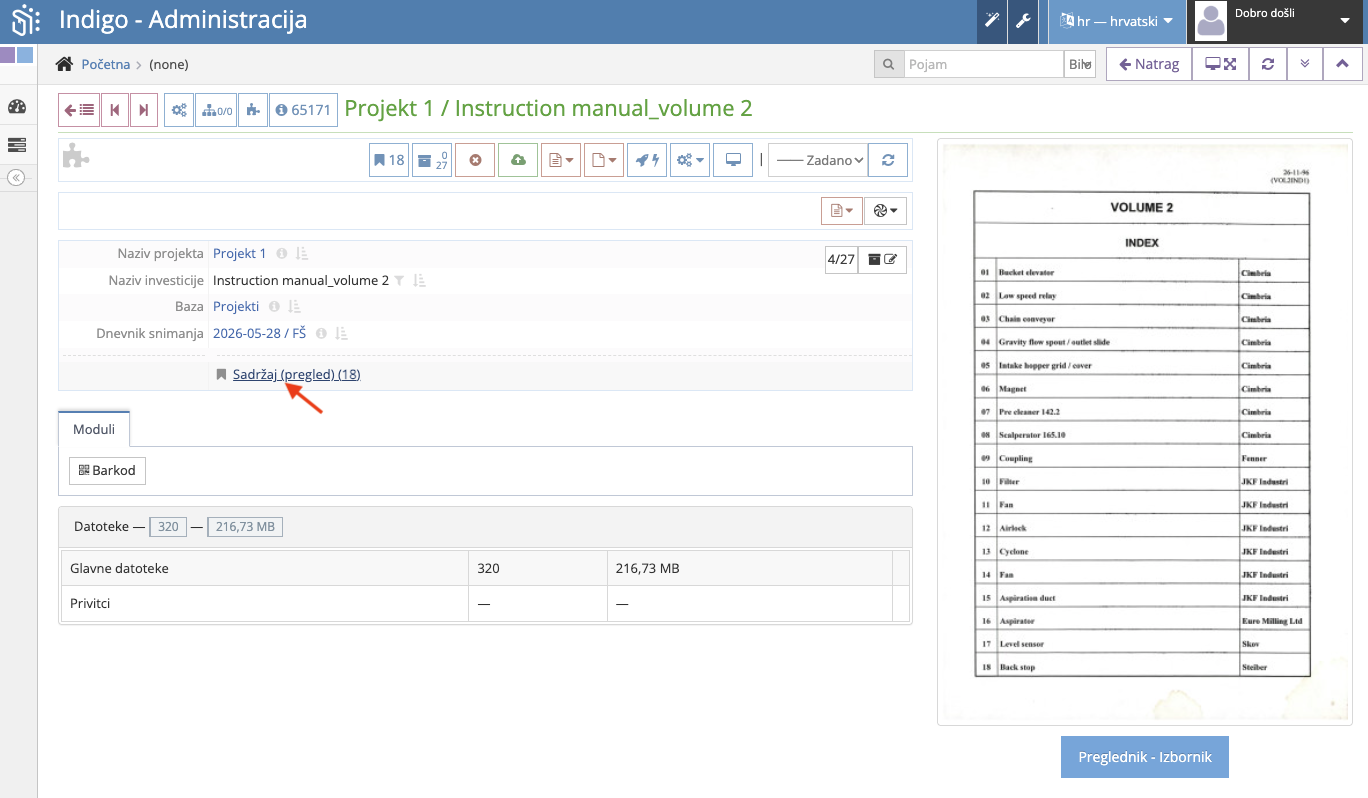Click the bookmark 18 button
Viewport: 1368px width, 798px height.
click(389, 160)
